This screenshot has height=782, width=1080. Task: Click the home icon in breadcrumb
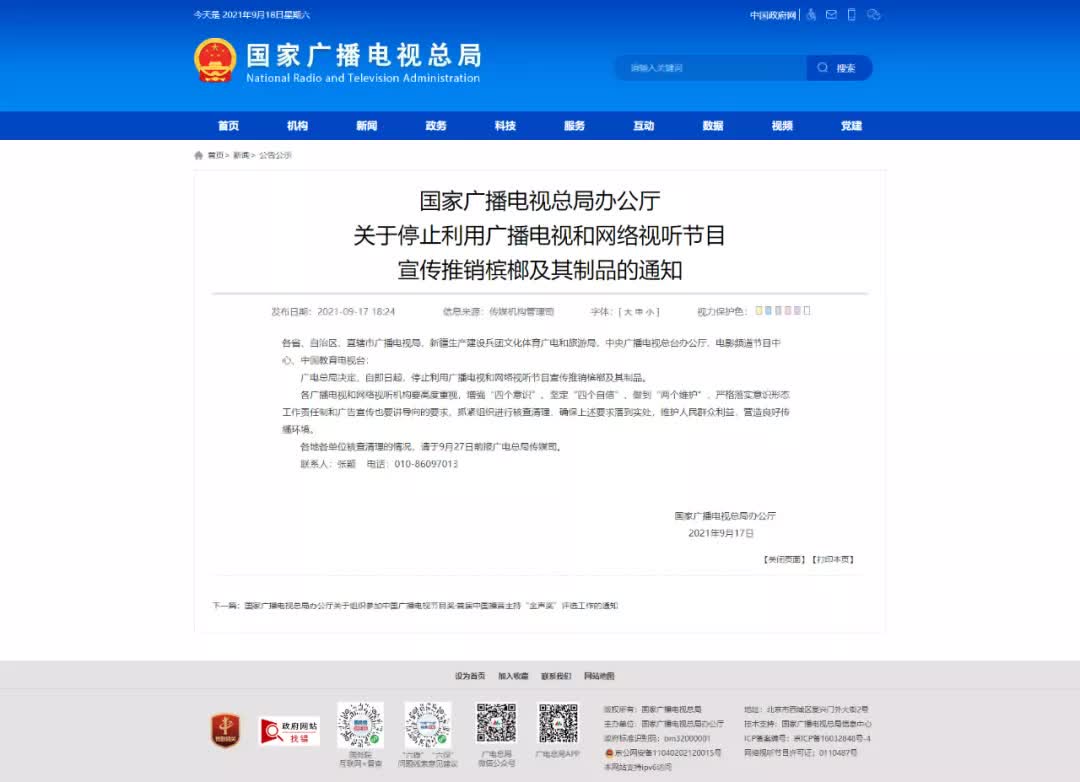[199, 155]
